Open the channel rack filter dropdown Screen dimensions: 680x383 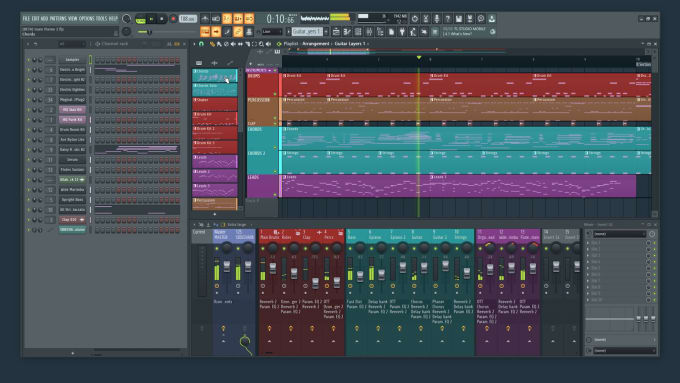pos(72,44)
